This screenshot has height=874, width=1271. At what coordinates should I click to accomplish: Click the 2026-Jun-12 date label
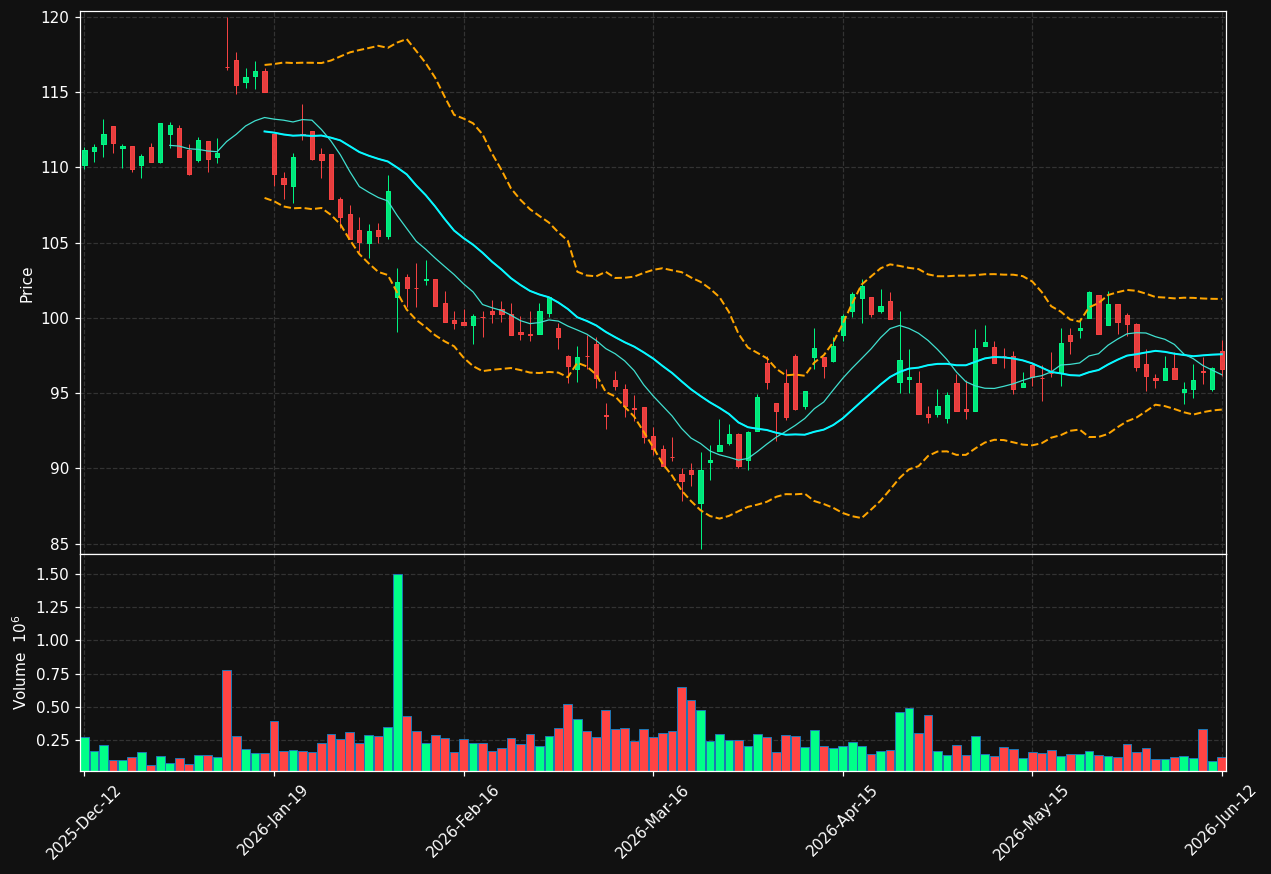(1220, 821)
